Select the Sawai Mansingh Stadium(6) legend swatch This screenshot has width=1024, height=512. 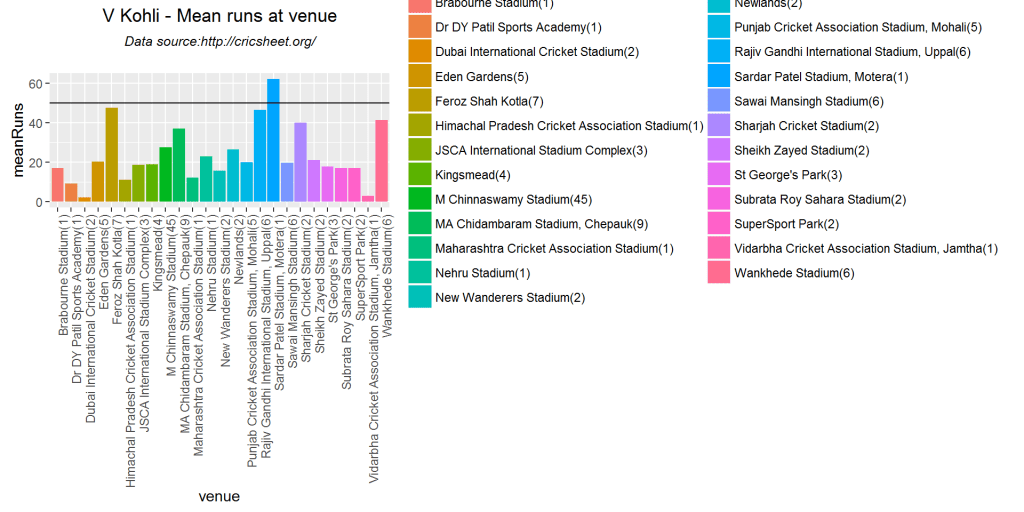pos(719,100)
